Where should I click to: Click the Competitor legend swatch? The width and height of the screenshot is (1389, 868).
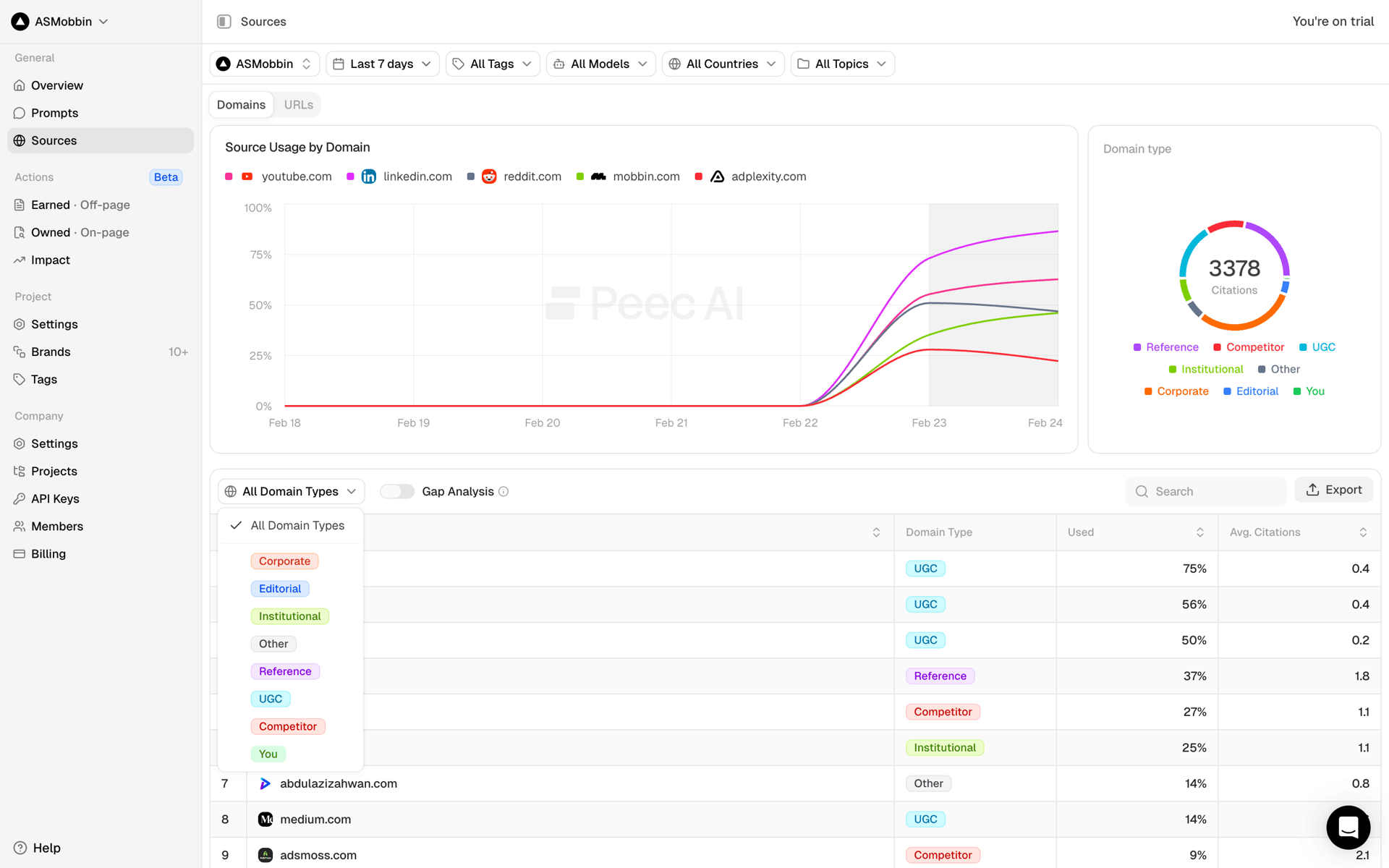coord(1218,347)
